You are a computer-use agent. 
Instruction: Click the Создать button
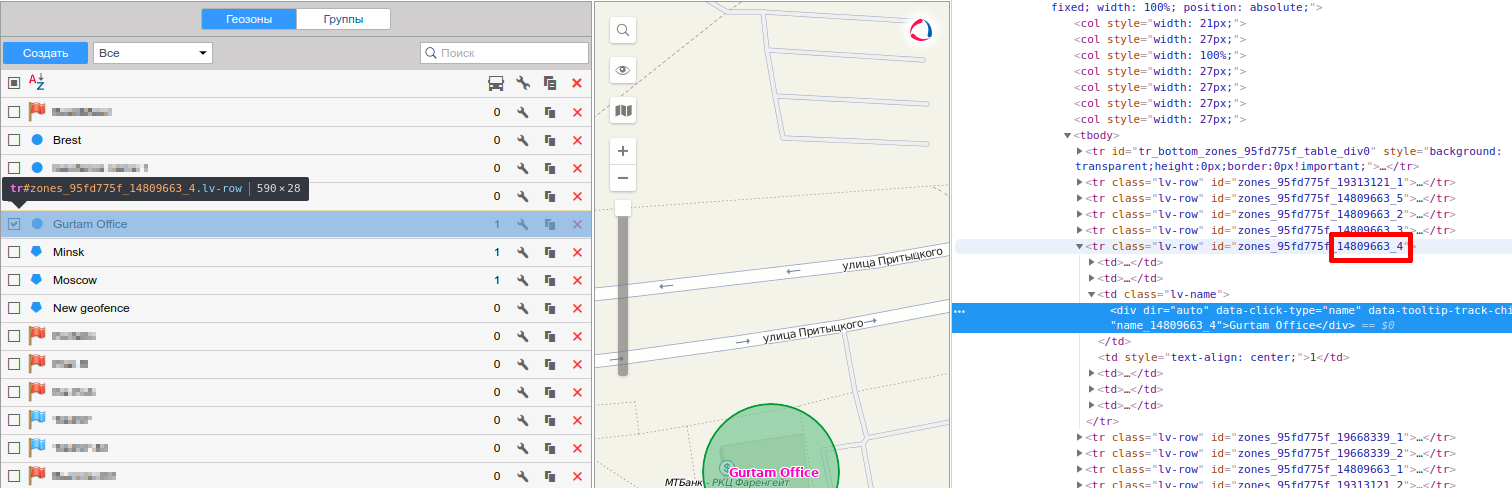pyautogui.click(x=45, y=53)
